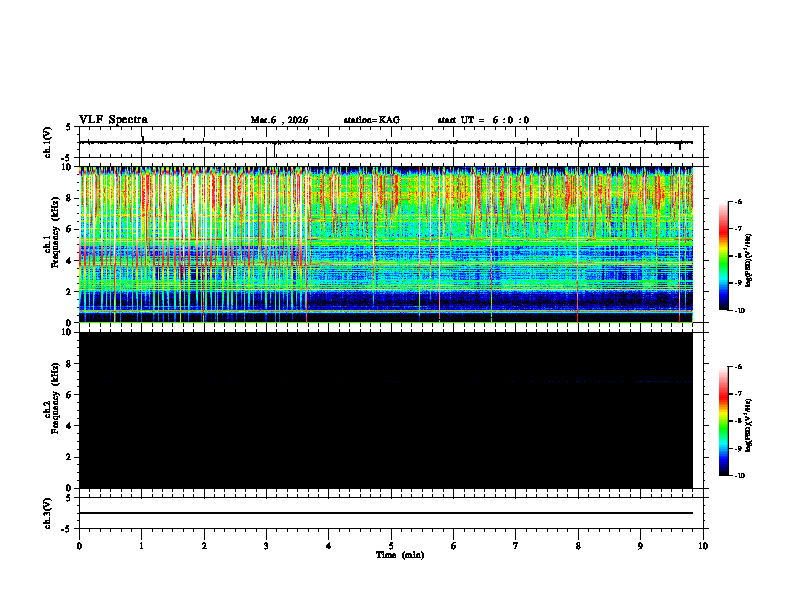Click the ch.2 colorbar log(PSD) unit label

[x=748, y=425]
